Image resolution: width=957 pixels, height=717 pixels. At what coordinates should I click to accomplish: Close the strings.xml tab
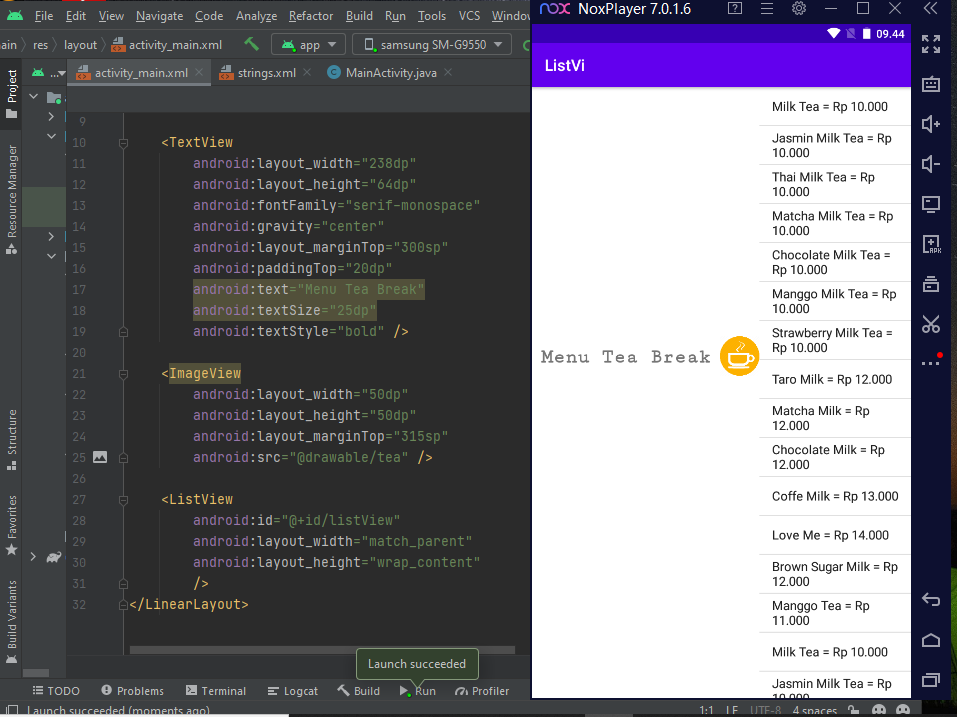307,72
